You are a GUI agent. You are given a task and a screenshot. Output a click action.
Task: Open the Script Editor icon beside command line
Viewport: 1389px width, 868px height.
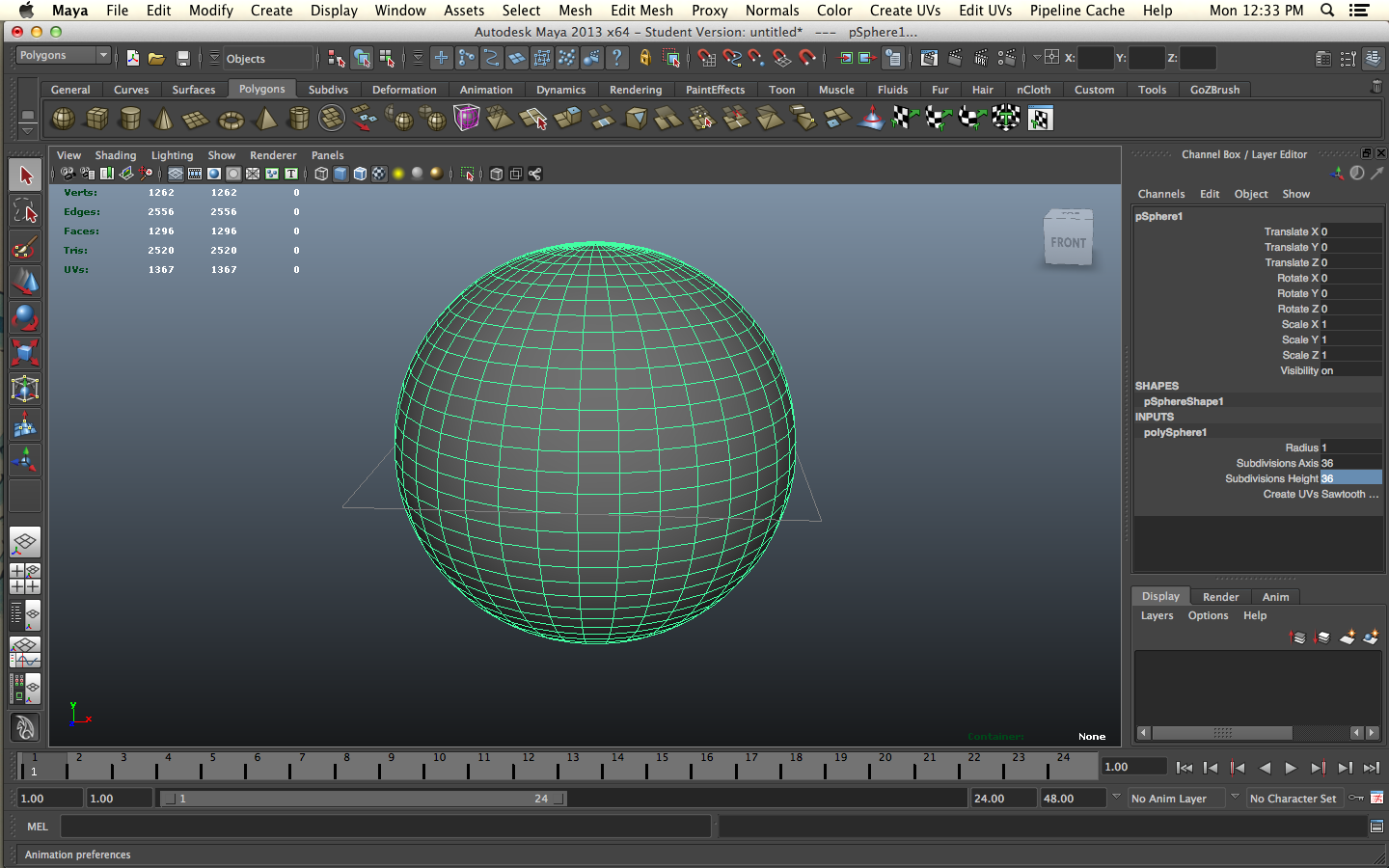(1376, 826)
